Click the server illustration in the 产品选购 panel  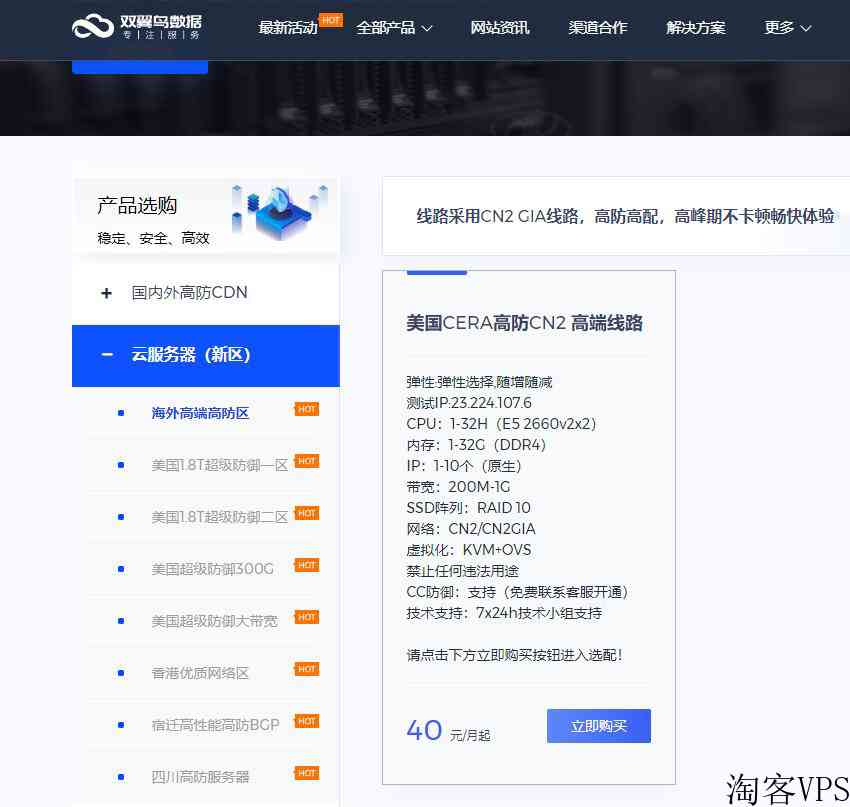[280, 212]
